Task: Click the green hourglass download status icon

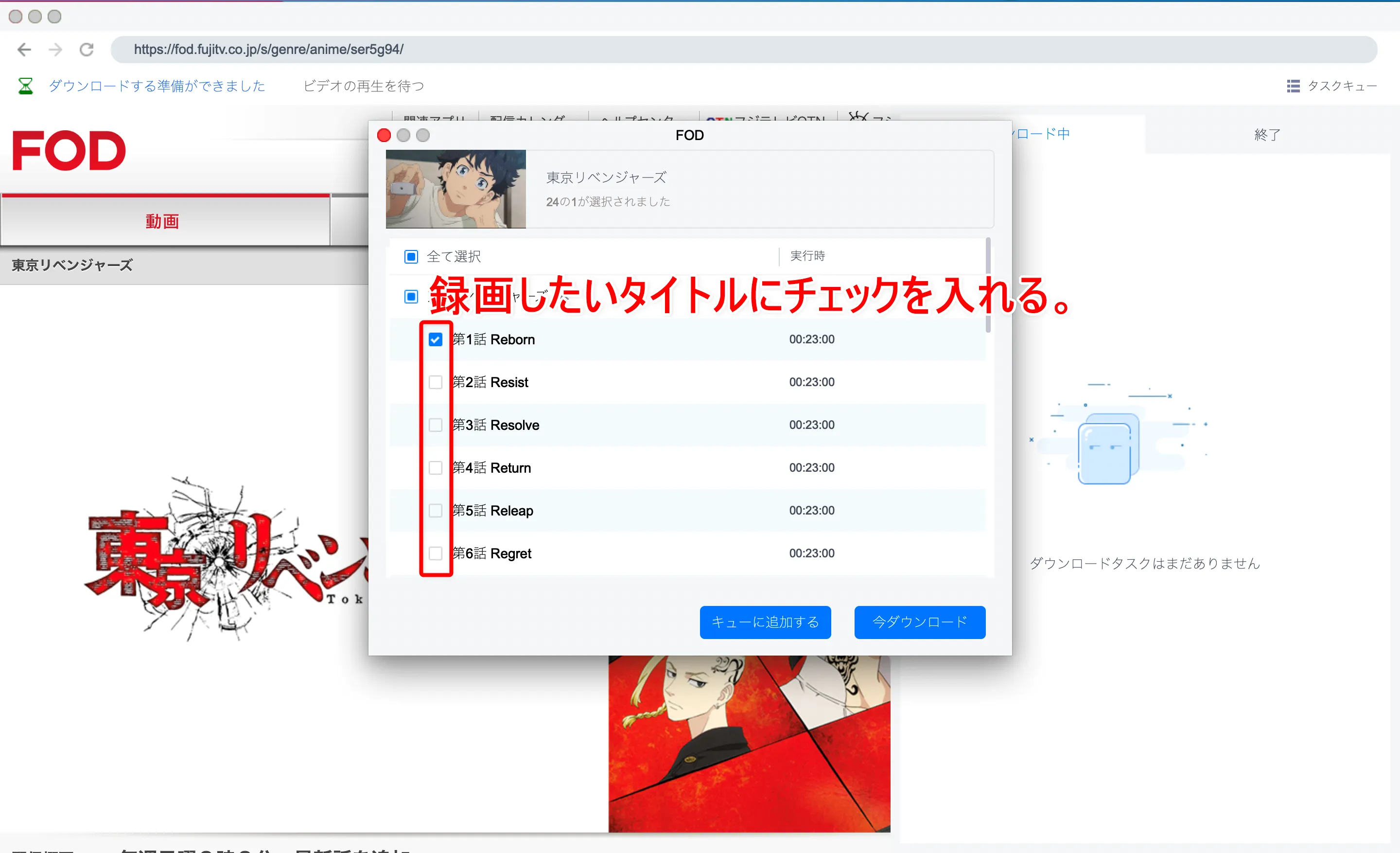Action: click(26, 86)
